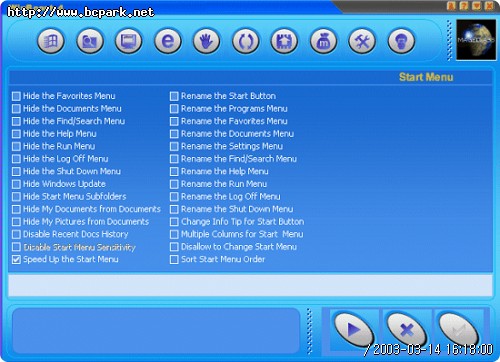Open the chip/hardware category icon

(284, 42)
